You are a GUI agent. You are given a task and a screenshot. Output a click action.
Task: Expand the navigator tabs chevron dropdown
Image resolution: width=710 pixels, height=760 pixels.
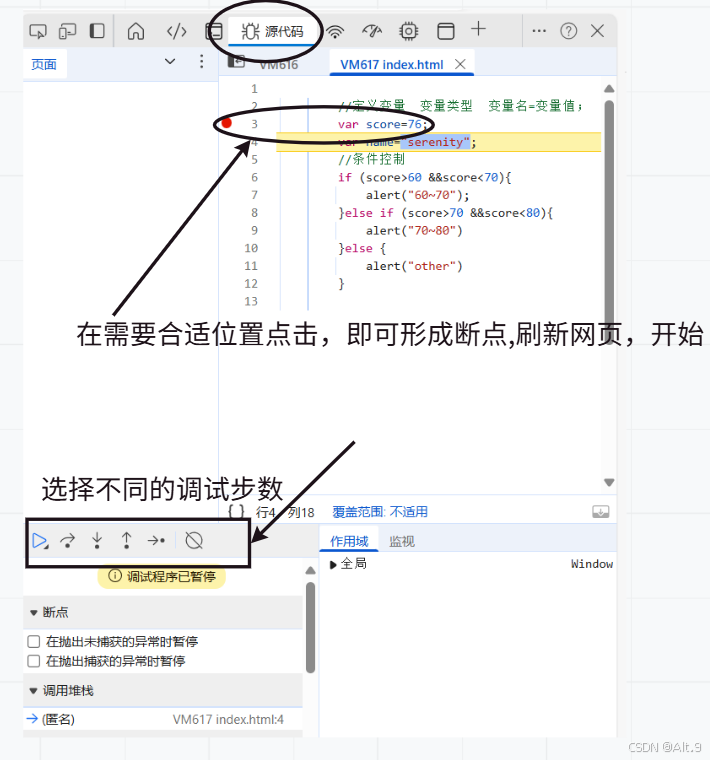tap(170, 62)
